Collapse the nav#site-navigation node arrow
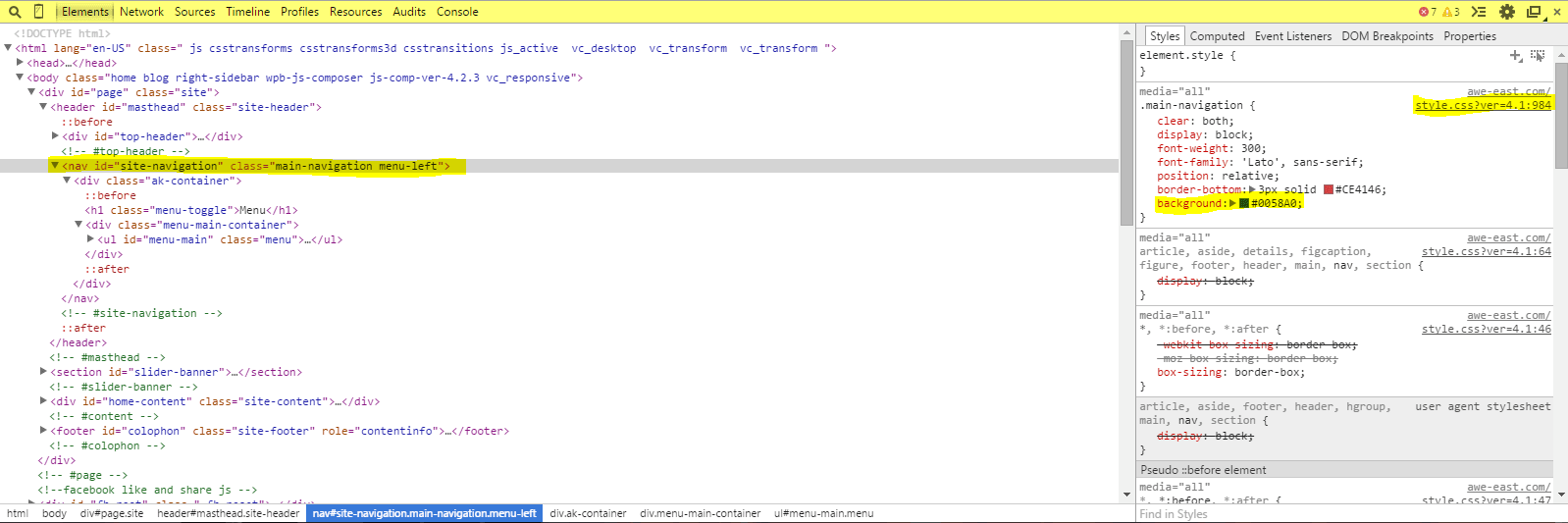Screen dimensions: 1568x523 pyautogui.click(x=55, y=166)
